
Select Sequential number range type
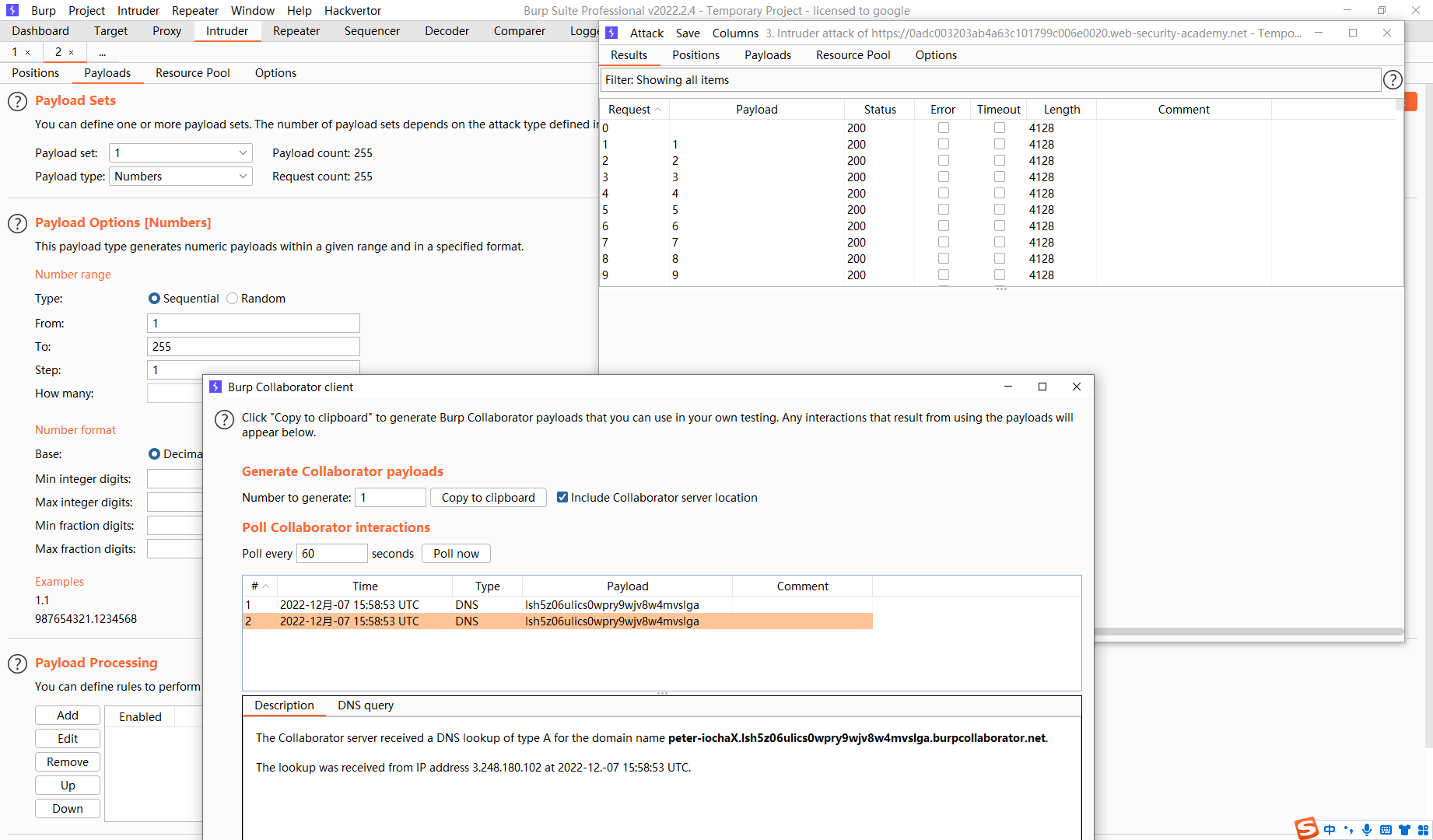(154, 299)
